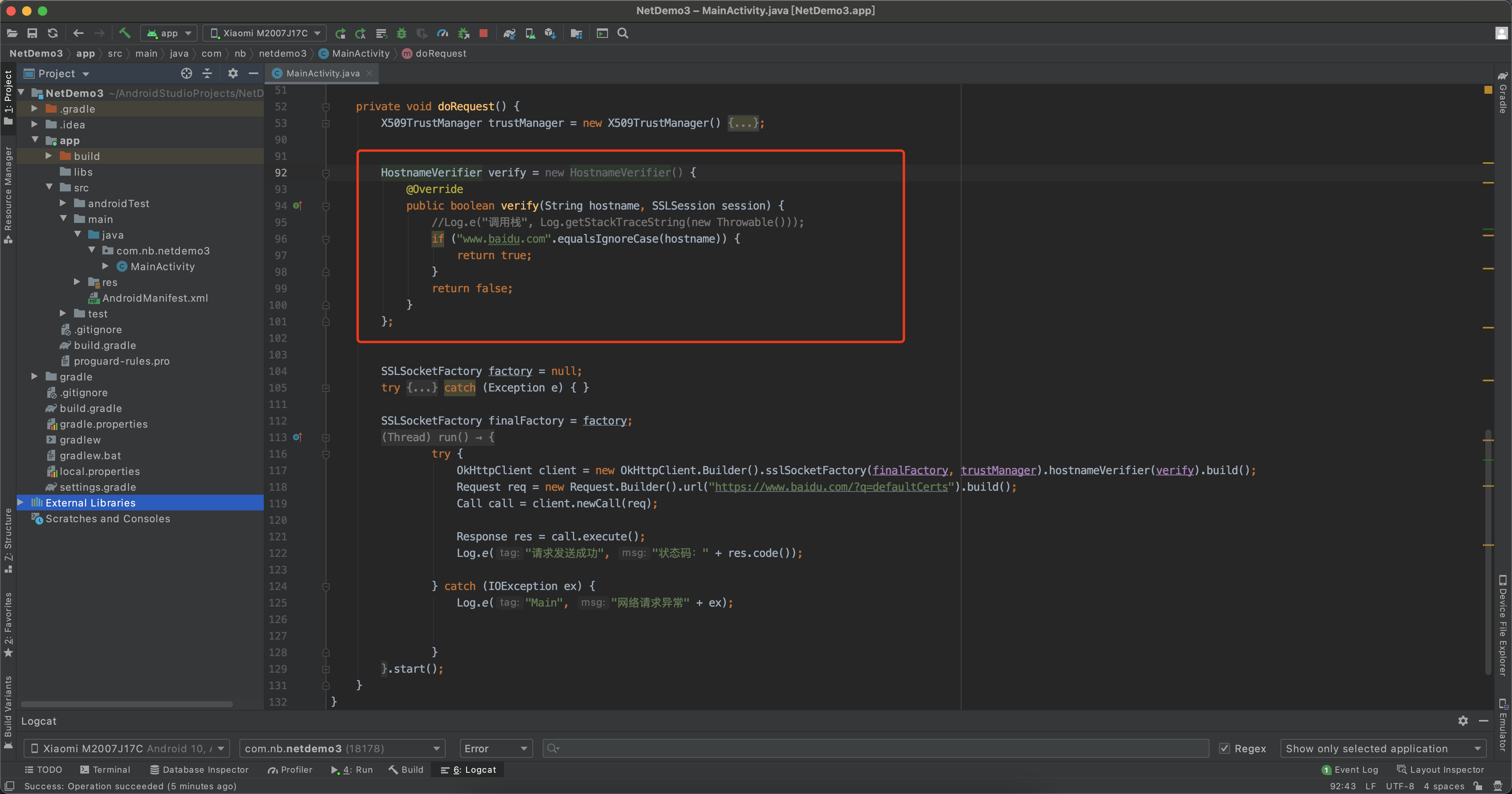Toggle the 1: Project tool window
The width and height of the screenshot is (1512, 794).
pyautogui.click(x=8, y=97)
